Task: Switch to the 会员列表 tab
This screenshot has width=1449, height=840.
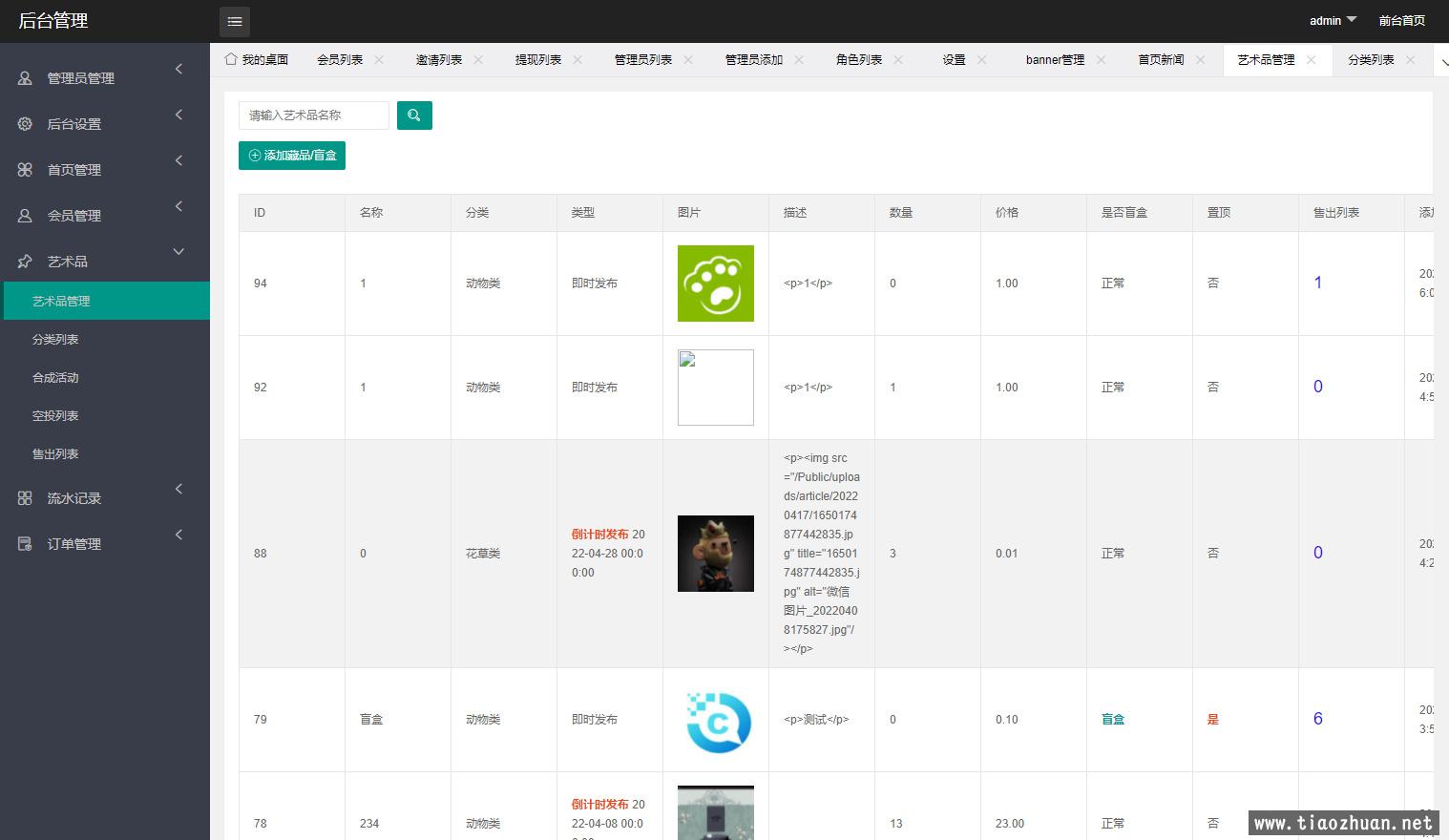Action: pos(340,60)
